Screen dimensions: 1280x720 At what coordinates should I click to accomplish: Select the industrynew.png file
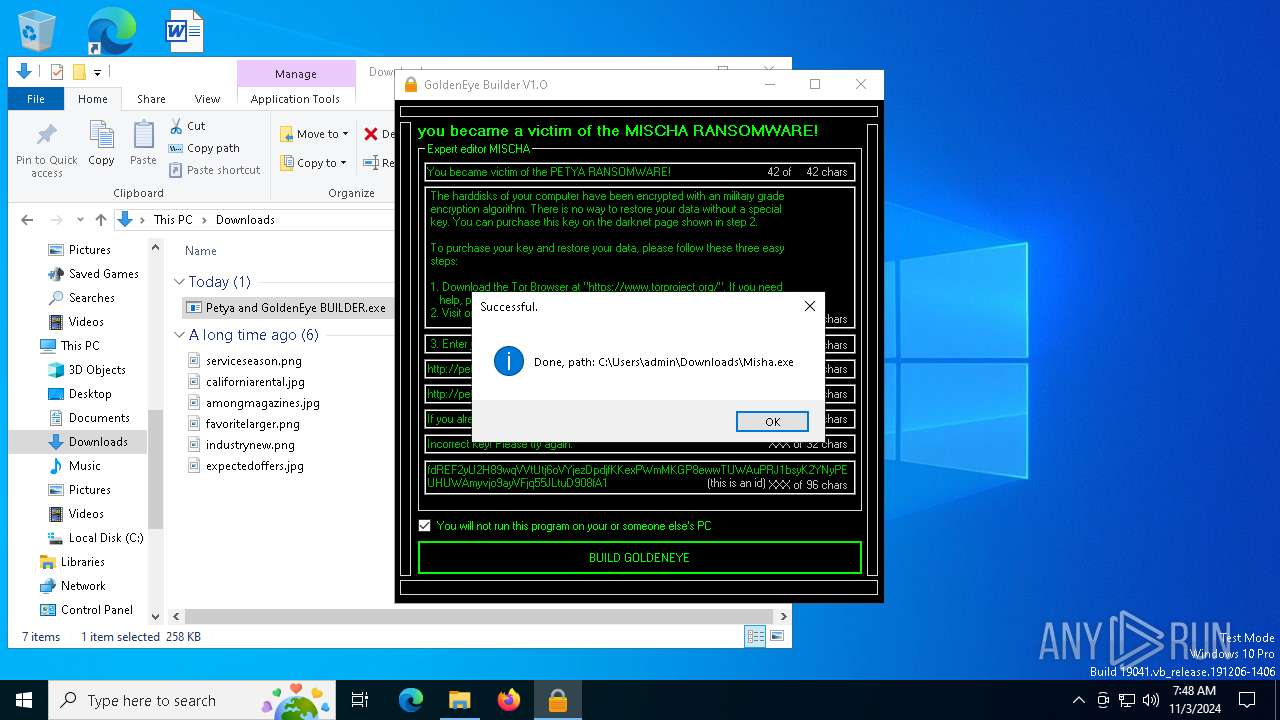click(x=241, y=445)
